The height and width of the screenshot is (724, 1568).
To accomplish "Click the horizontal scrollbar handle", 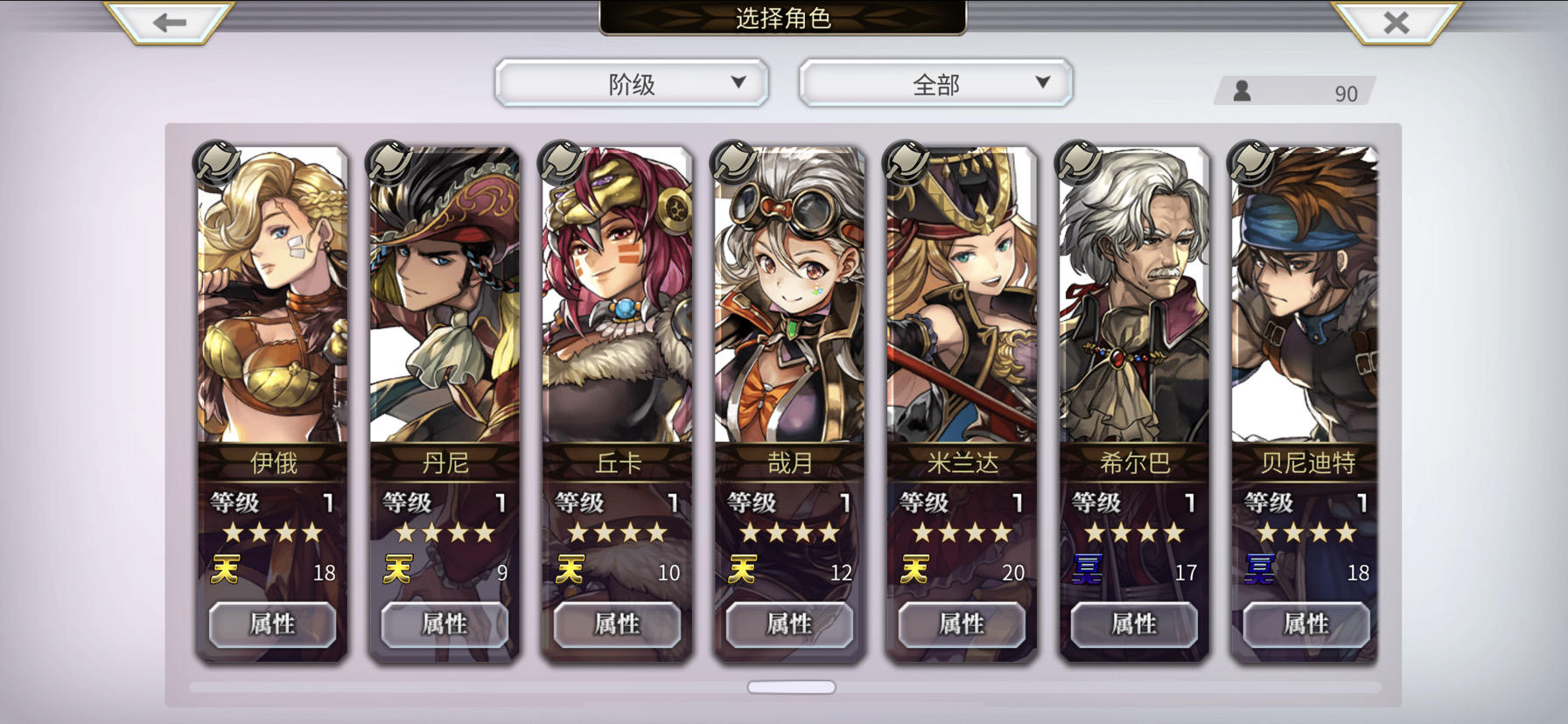I will pyautogui.click(x=791, y=687).
